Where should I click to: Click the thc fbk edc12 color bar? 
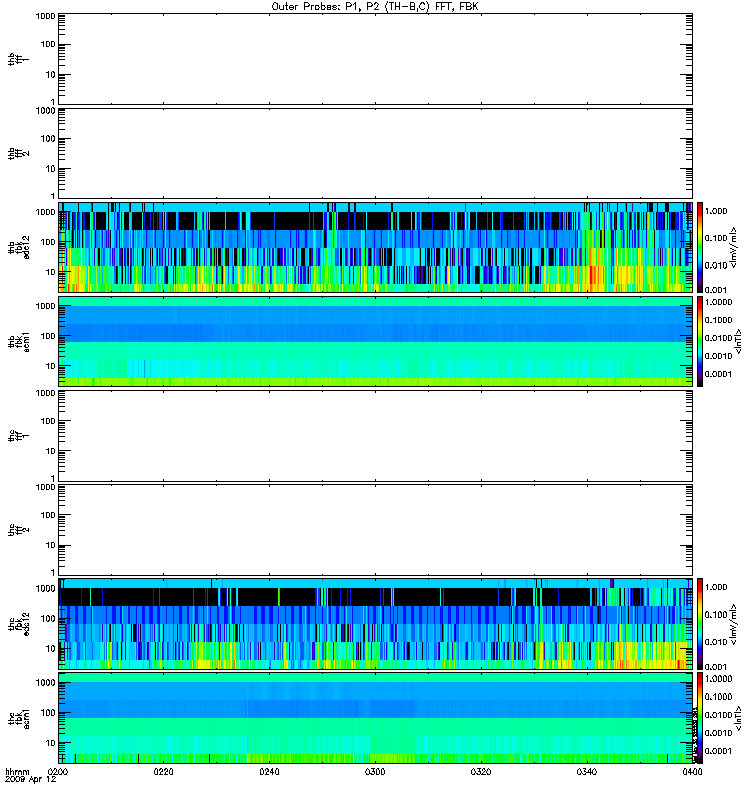[x=700, y=624]
